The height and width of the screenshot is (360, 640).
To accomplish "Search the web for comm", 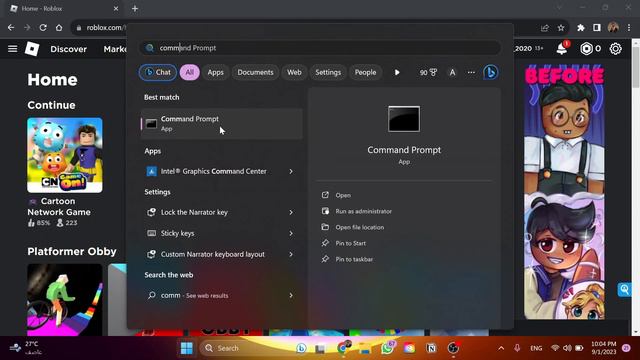I will click(195, 295).
